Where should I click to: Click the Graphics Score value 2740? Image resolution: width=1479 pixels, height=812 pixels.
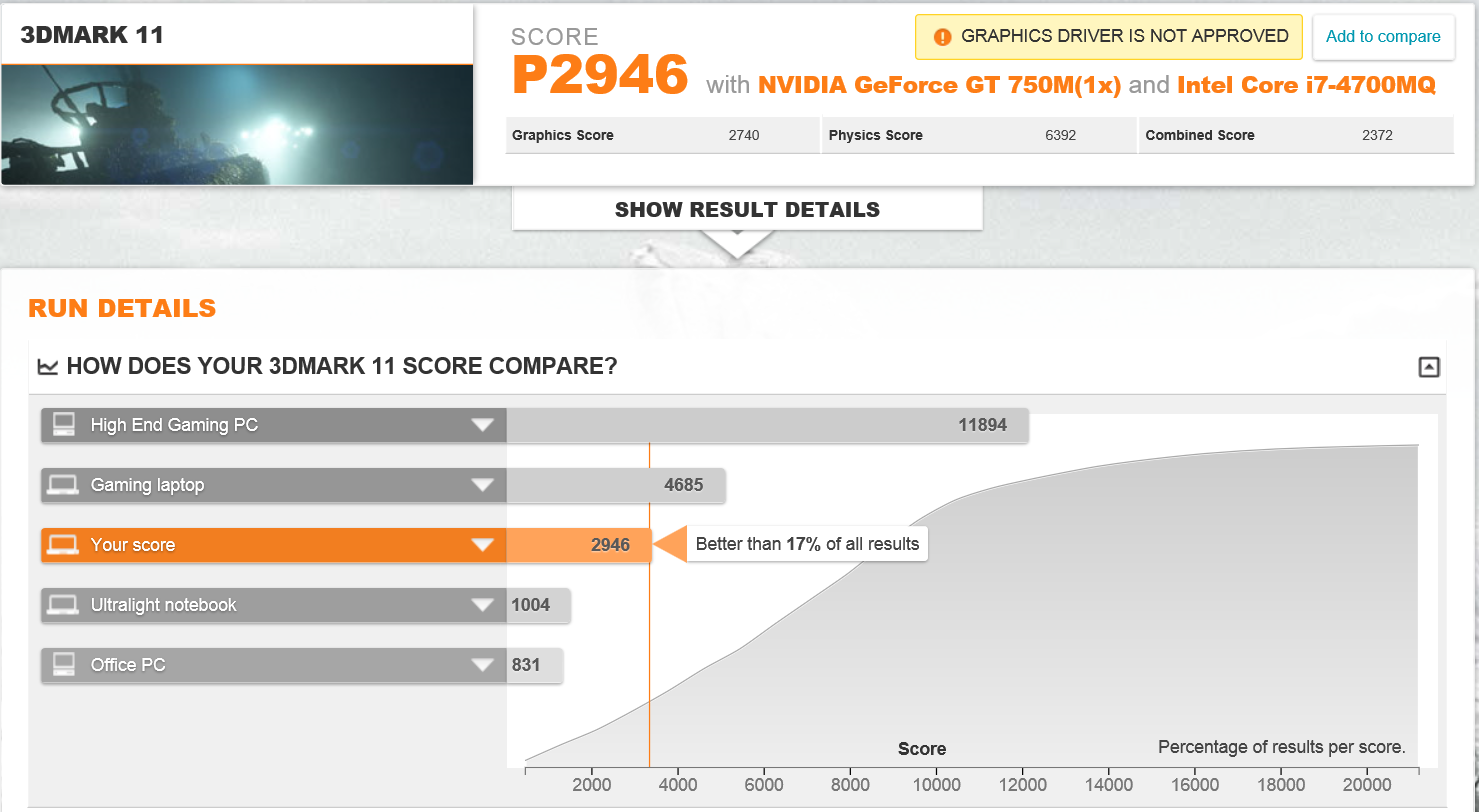(x=744, y=135)
